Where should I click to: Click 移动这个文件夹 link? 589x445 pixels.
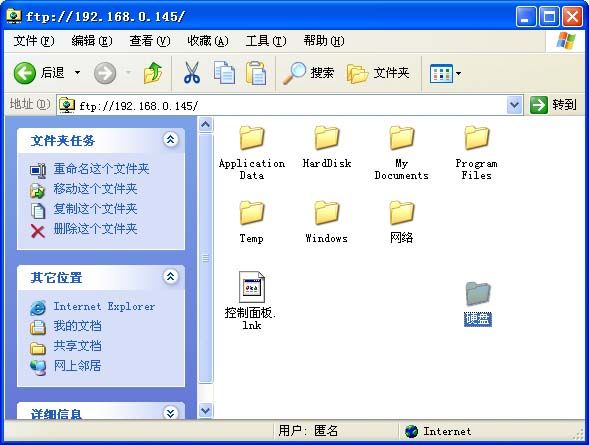point(95,189)
